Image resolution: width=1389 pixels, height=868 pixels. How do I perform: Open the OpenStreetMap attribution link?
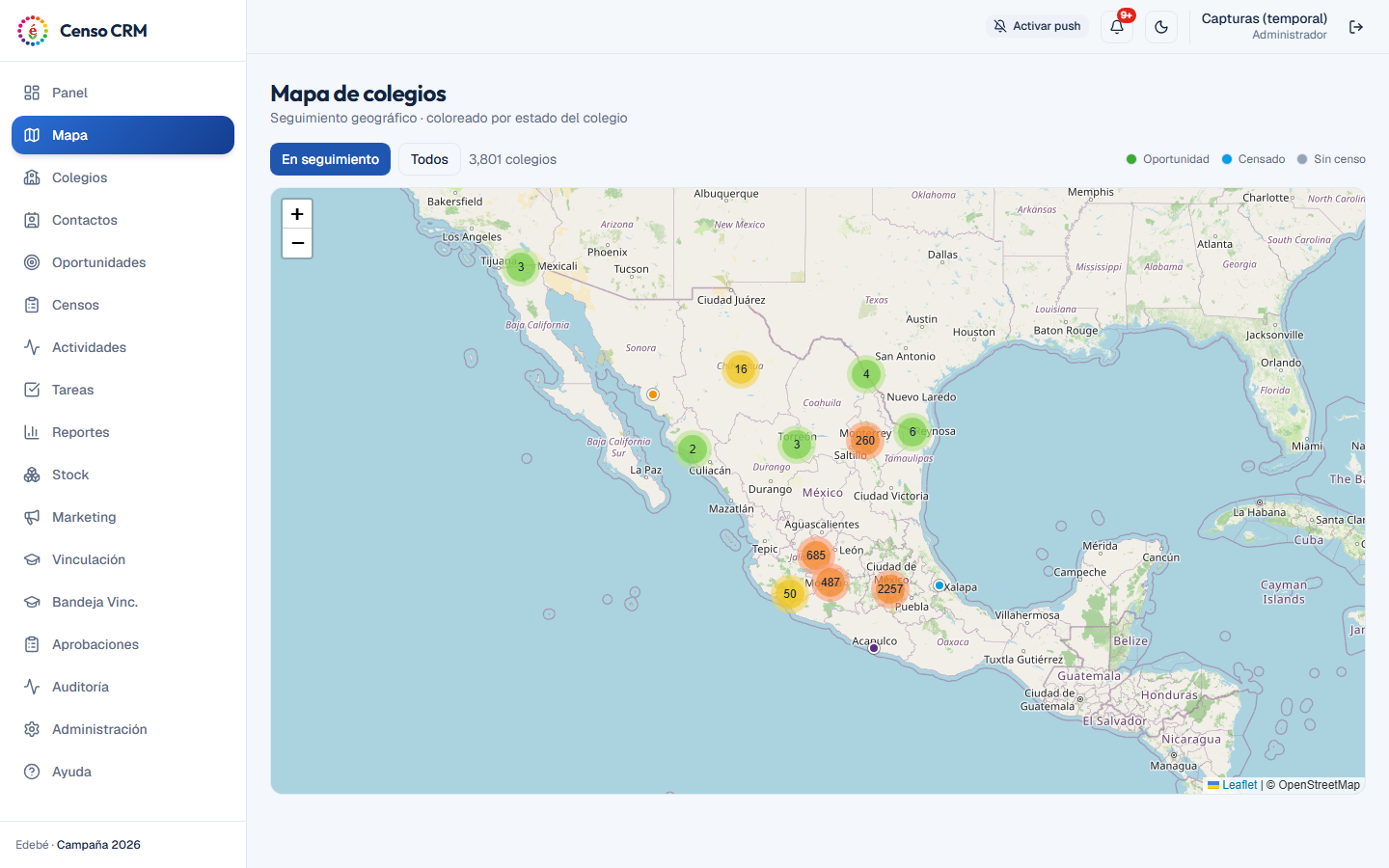(1319, 785)
